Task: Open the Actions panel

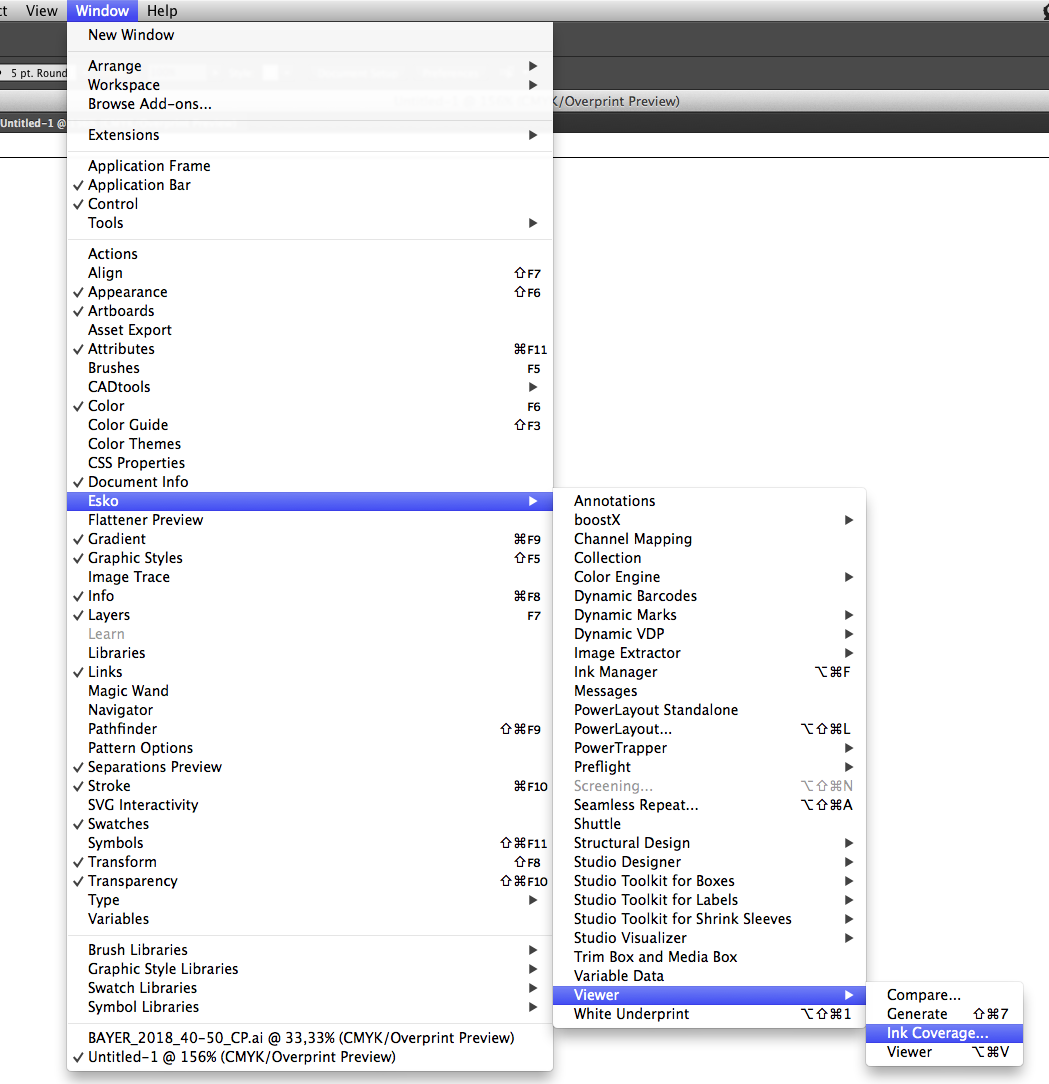Action: (x=310, y=254)
